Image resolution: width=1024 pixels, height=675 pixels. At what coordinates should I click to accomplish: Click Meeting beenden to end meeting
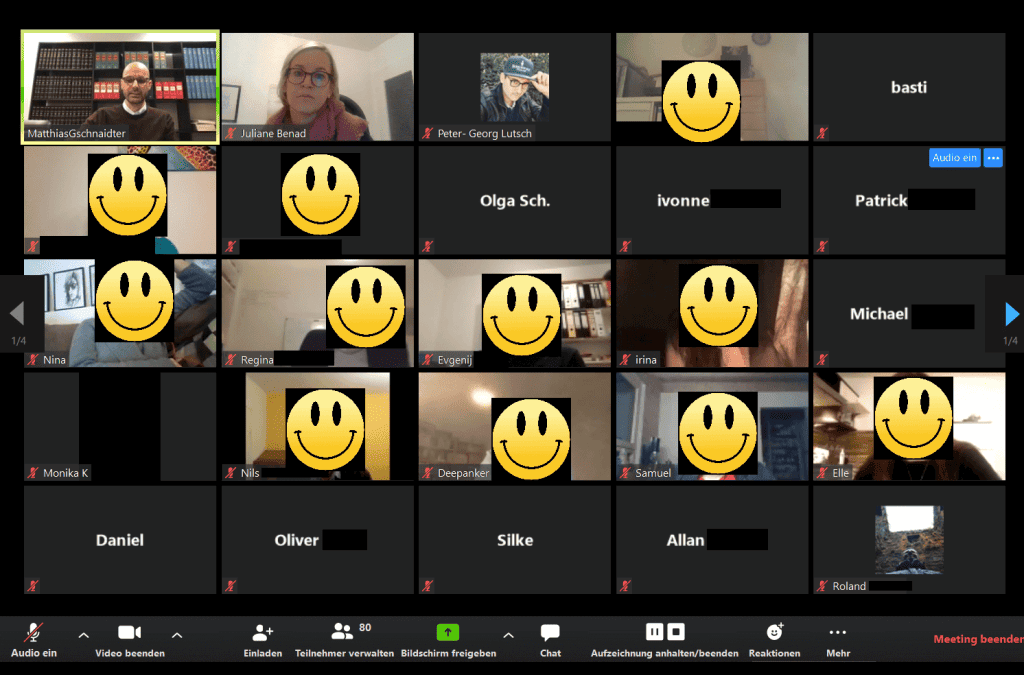click(x=978, y=639)
